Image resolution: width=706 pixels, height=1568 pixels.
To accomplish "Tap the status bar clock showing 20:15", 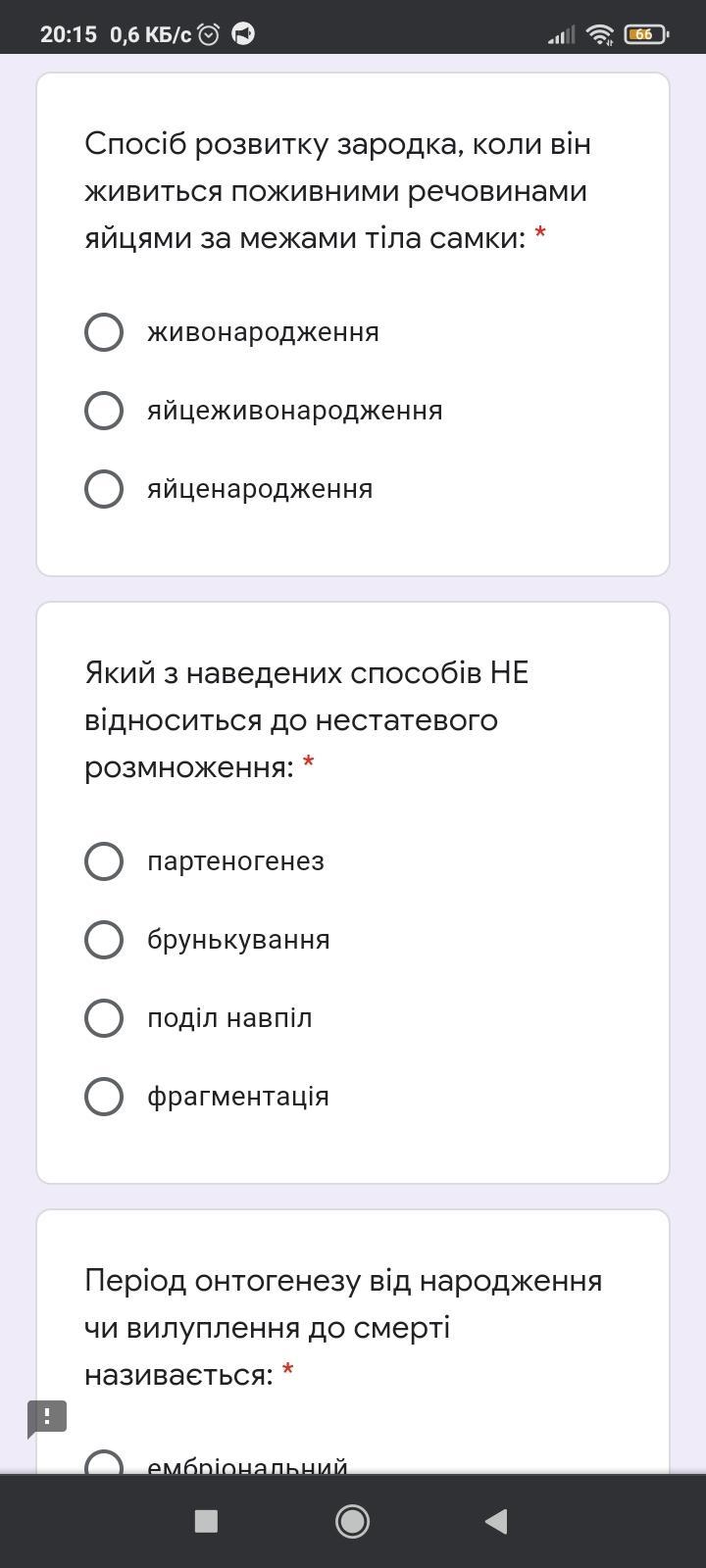I will (x=69, y=34).
